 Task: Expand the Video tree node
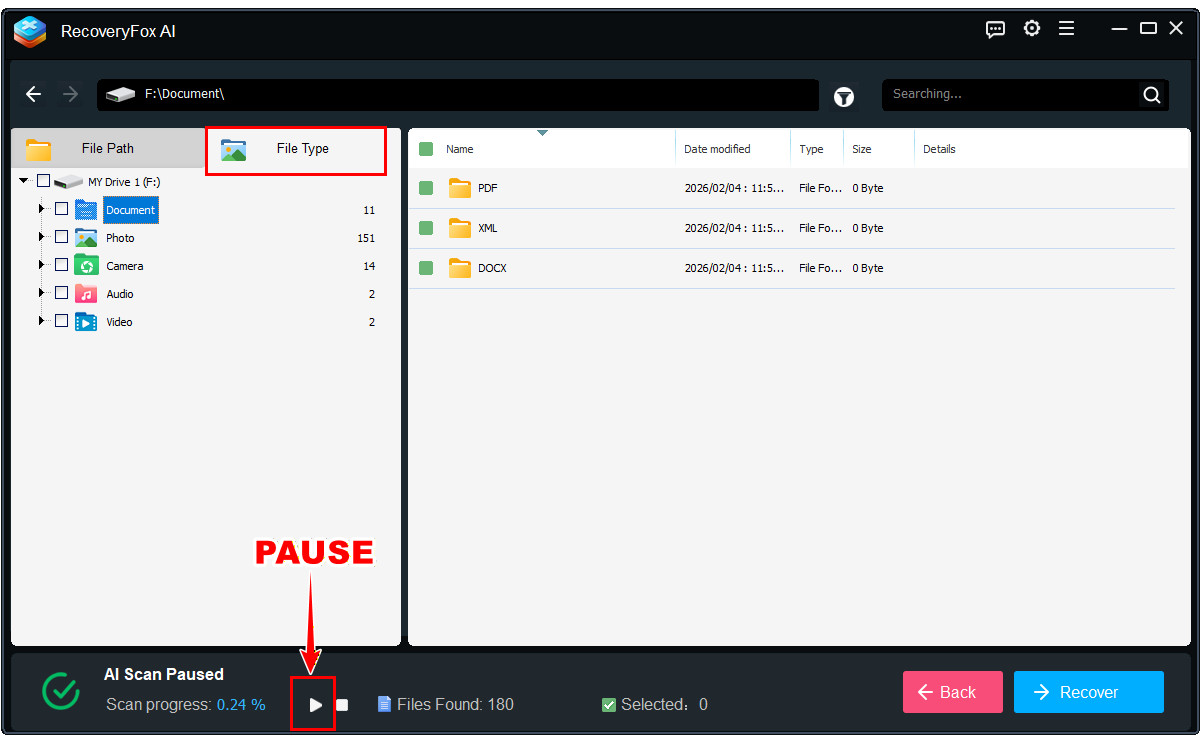coord(42,322)
